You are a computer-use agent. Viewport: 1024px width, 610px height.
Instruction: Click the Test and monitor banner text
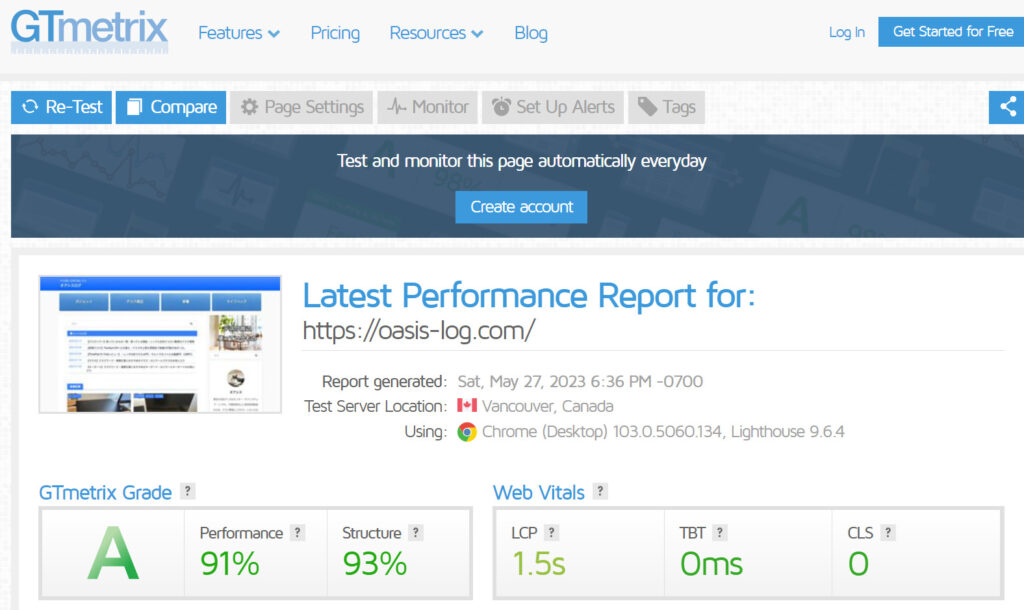tap(521, 161)
